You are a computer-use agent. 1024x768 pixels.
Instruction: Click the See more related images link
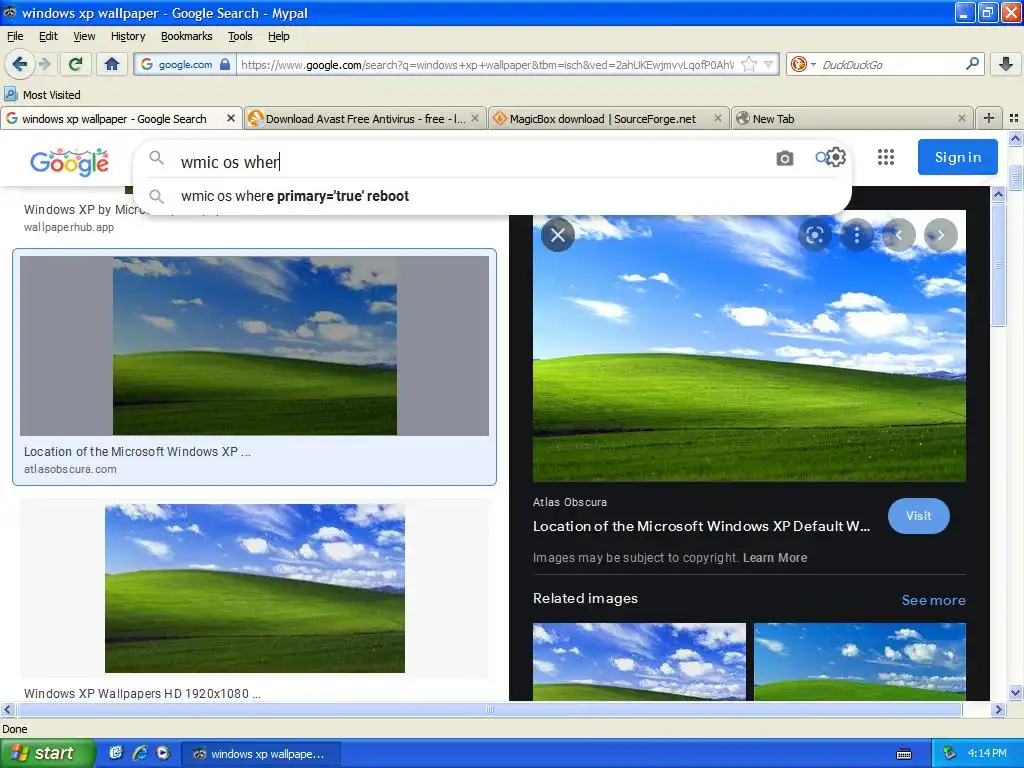[x=933, y=600]
